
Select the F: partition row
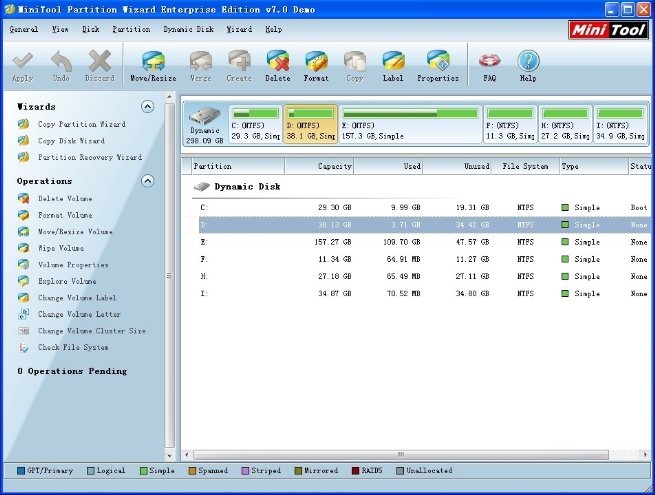(x=424, y=259)
